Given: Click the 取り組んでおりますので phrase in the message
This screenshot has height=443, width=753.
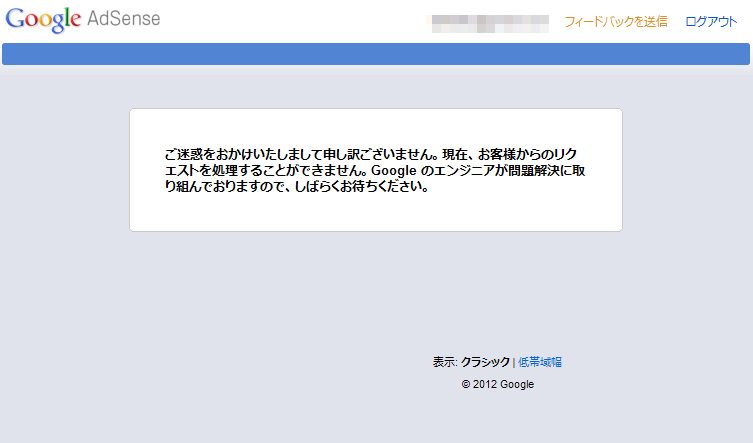Looking at the screenshot, I should coord(214,187).
